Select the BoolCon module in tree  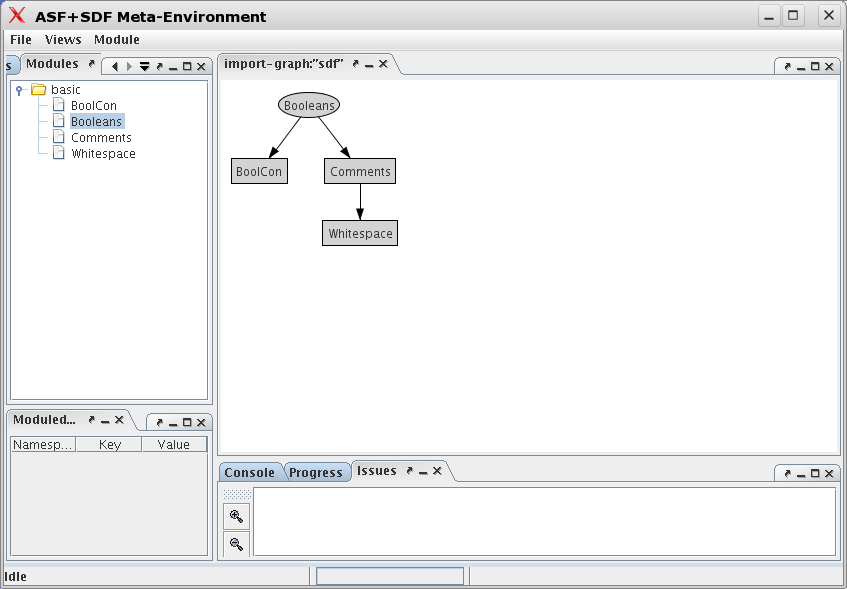pos(93,106)
